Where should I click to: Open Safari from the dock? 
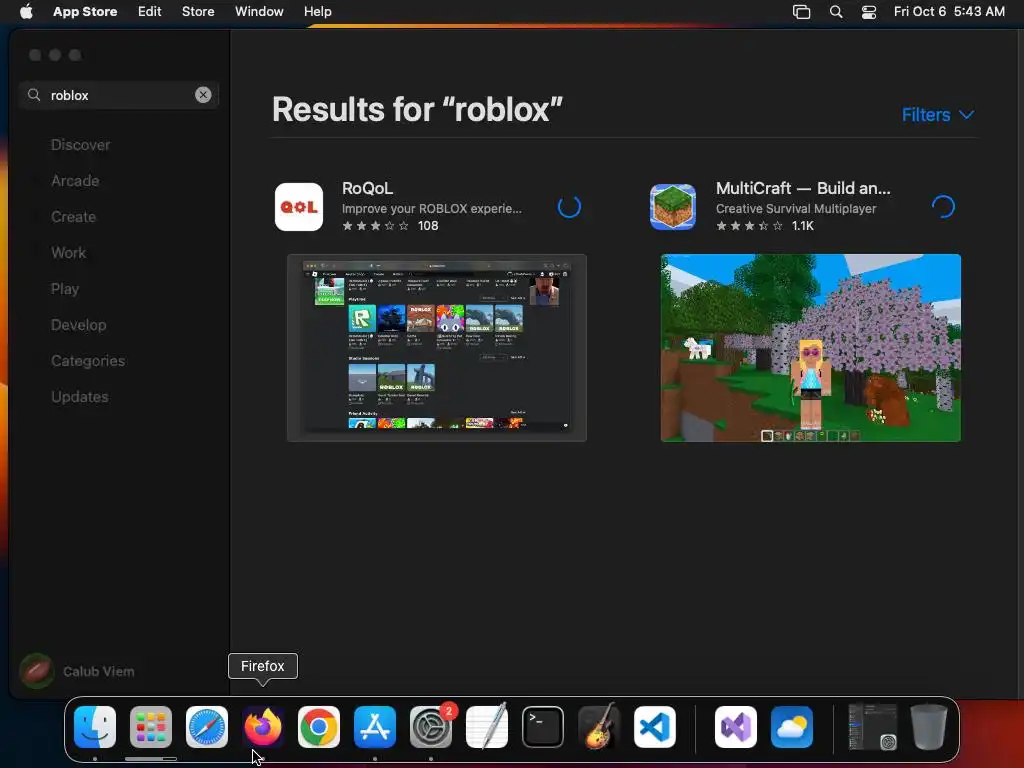(x=207, y=727)
